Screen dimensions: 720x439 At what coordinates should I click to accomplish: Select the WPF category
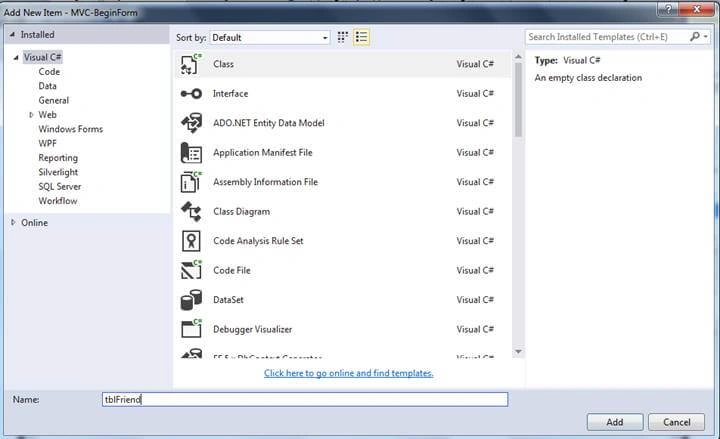coord(47,143)
